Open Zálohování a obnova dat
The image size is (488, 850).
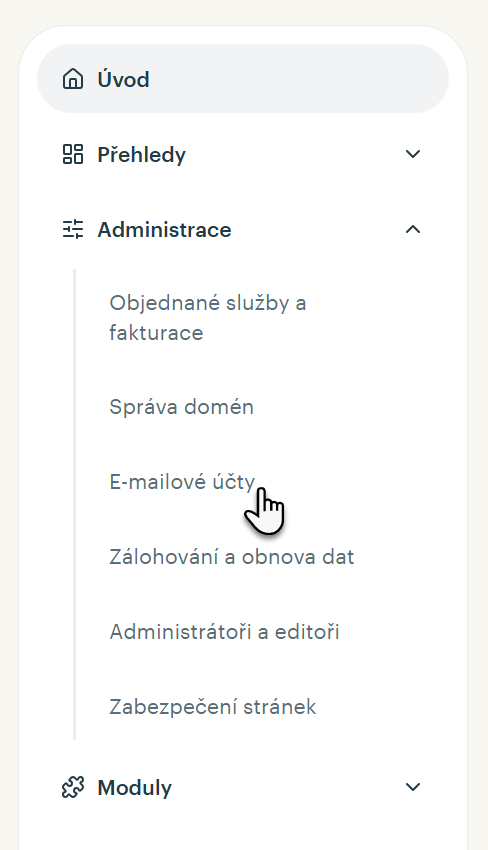[x=232, y=557]
